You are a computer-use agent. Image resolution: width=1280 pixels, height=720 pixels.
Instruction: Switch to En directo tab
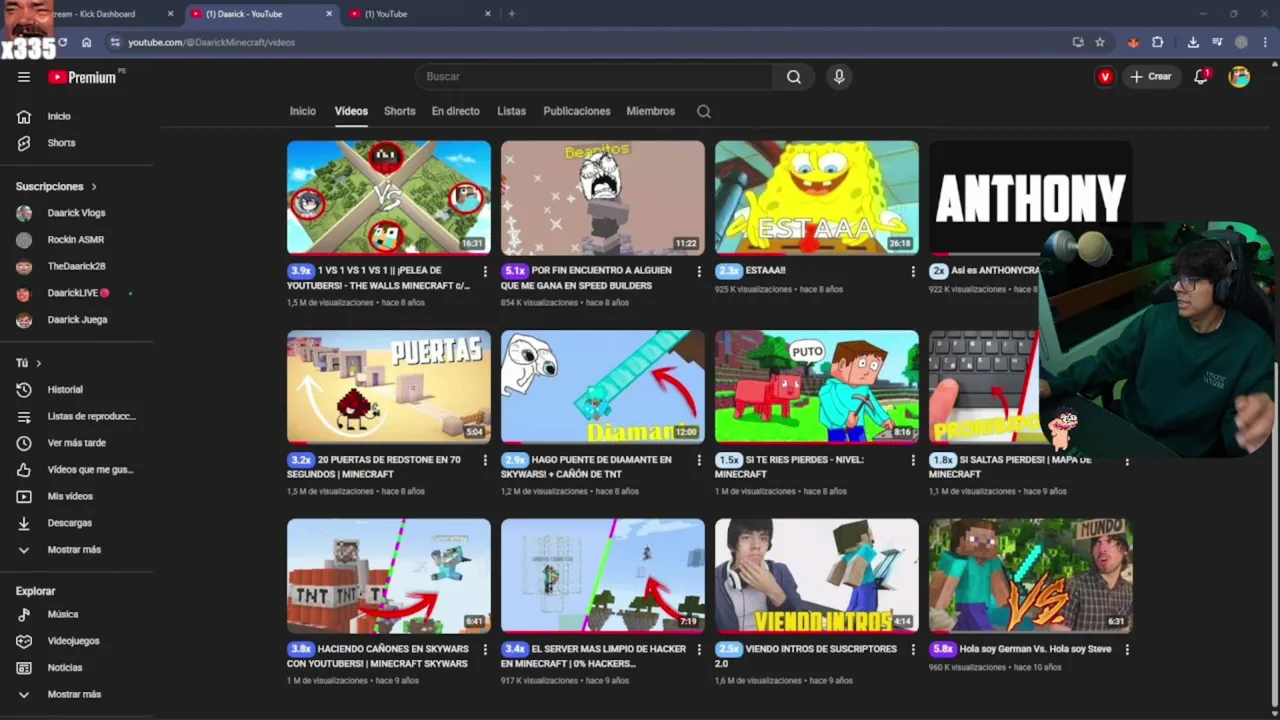pos(456,111)
